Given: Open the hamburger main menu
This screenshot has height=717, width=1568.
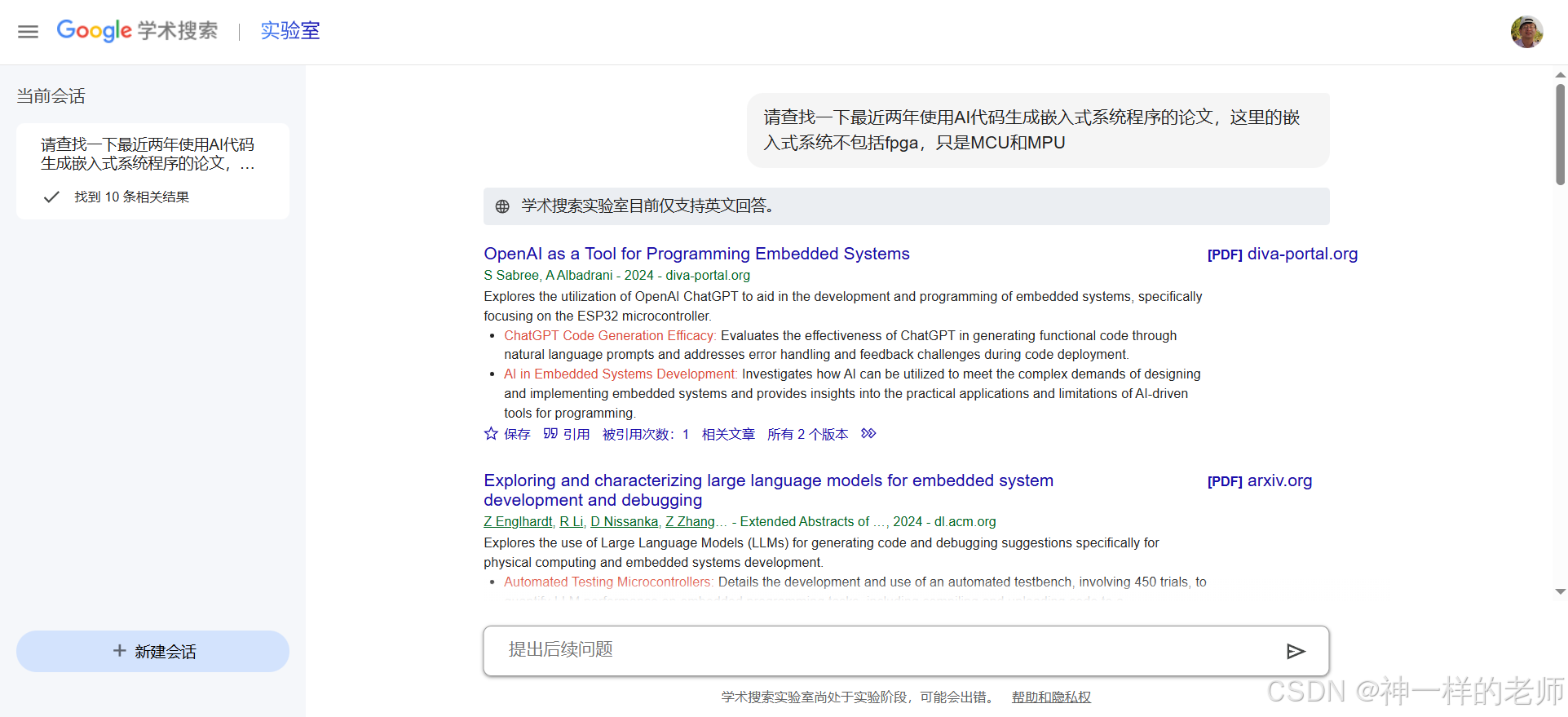Looking at the screenshot, I should click(29, 32).
